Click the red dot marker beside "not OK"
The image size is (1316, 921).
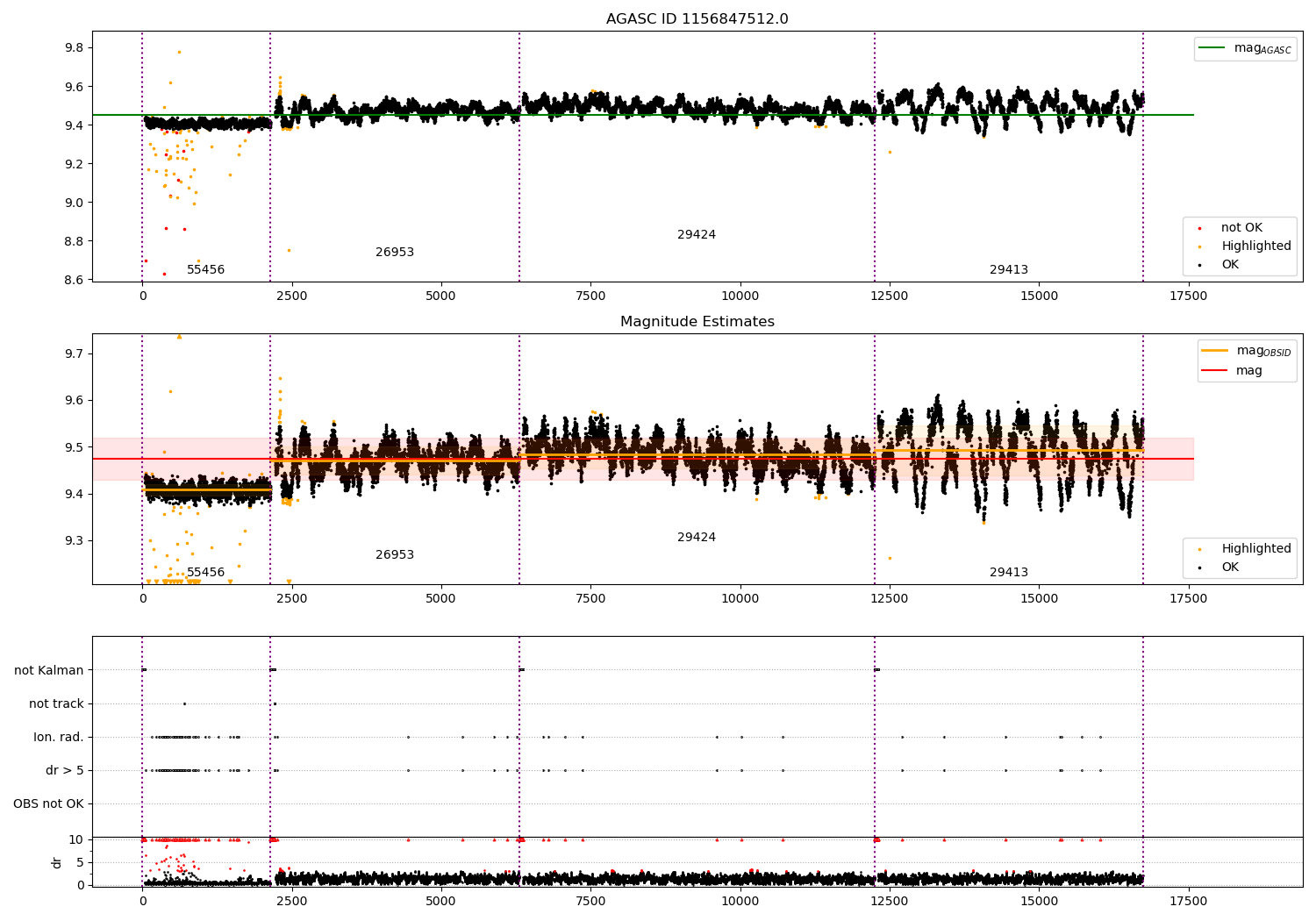point(1199,228)
